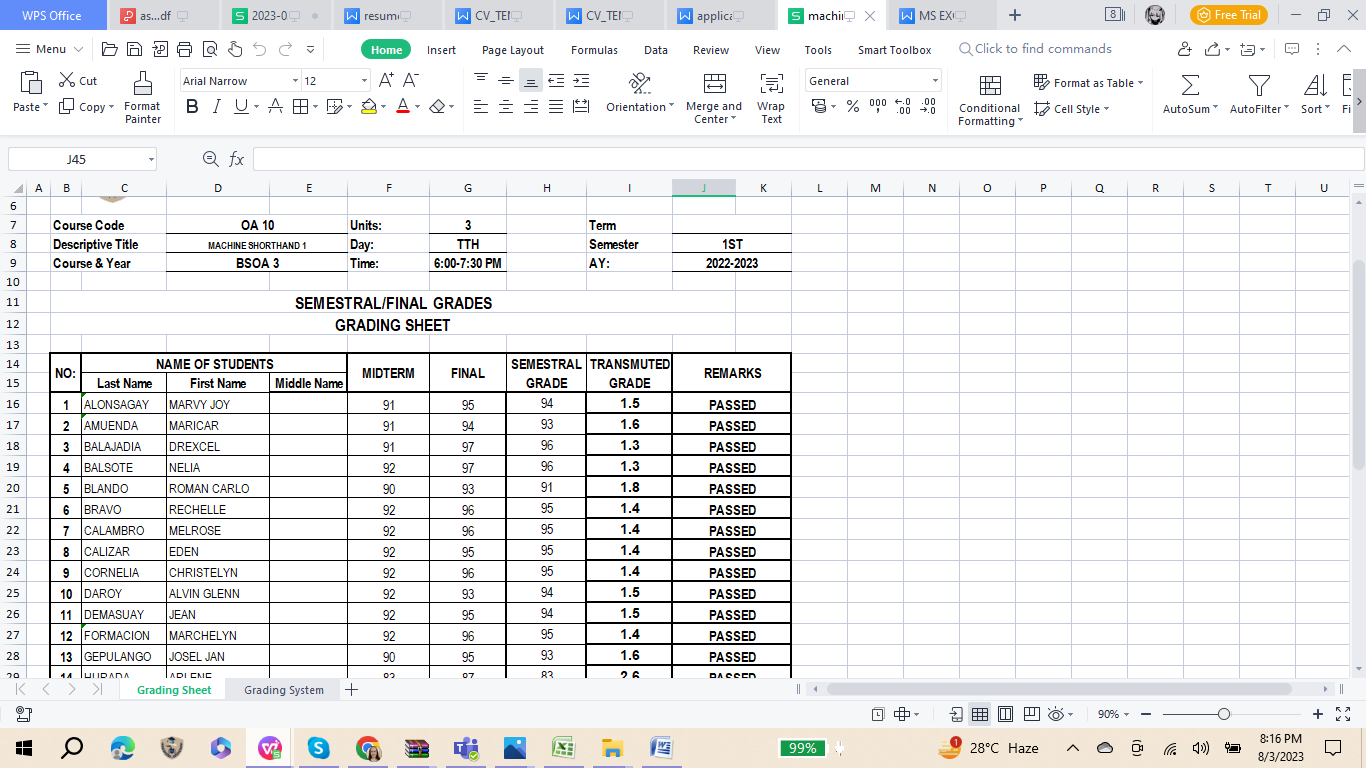Click the Print icon in quick access toolbar
The height and width of the screenshot is (768, 1366).
point(184,49)
